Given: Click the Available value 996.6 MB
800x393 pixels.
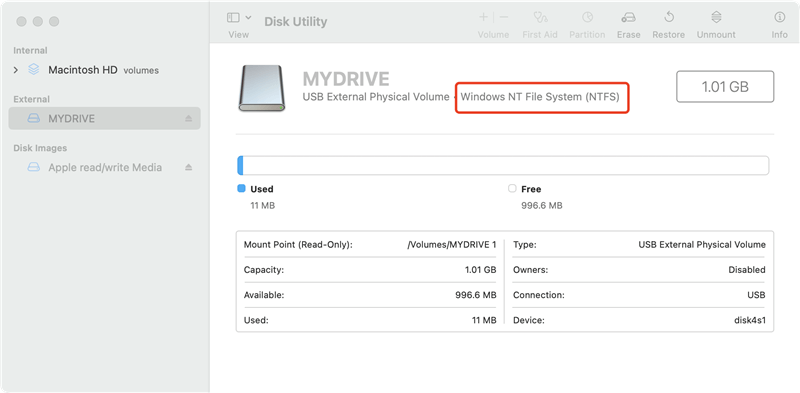Looking at the screenshot, I should click(x=476, y=295).
